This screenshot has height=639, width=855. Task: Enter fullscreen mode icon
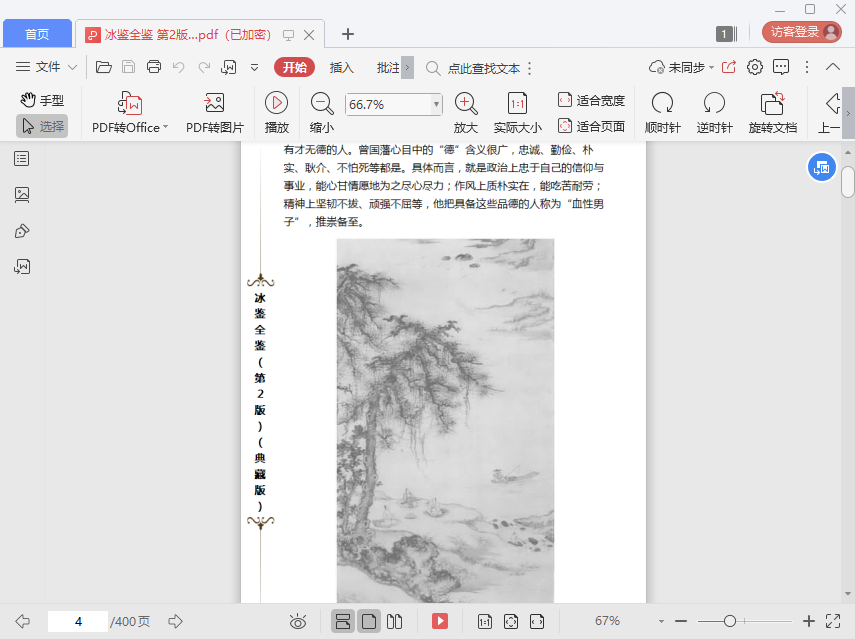(833, 620)
